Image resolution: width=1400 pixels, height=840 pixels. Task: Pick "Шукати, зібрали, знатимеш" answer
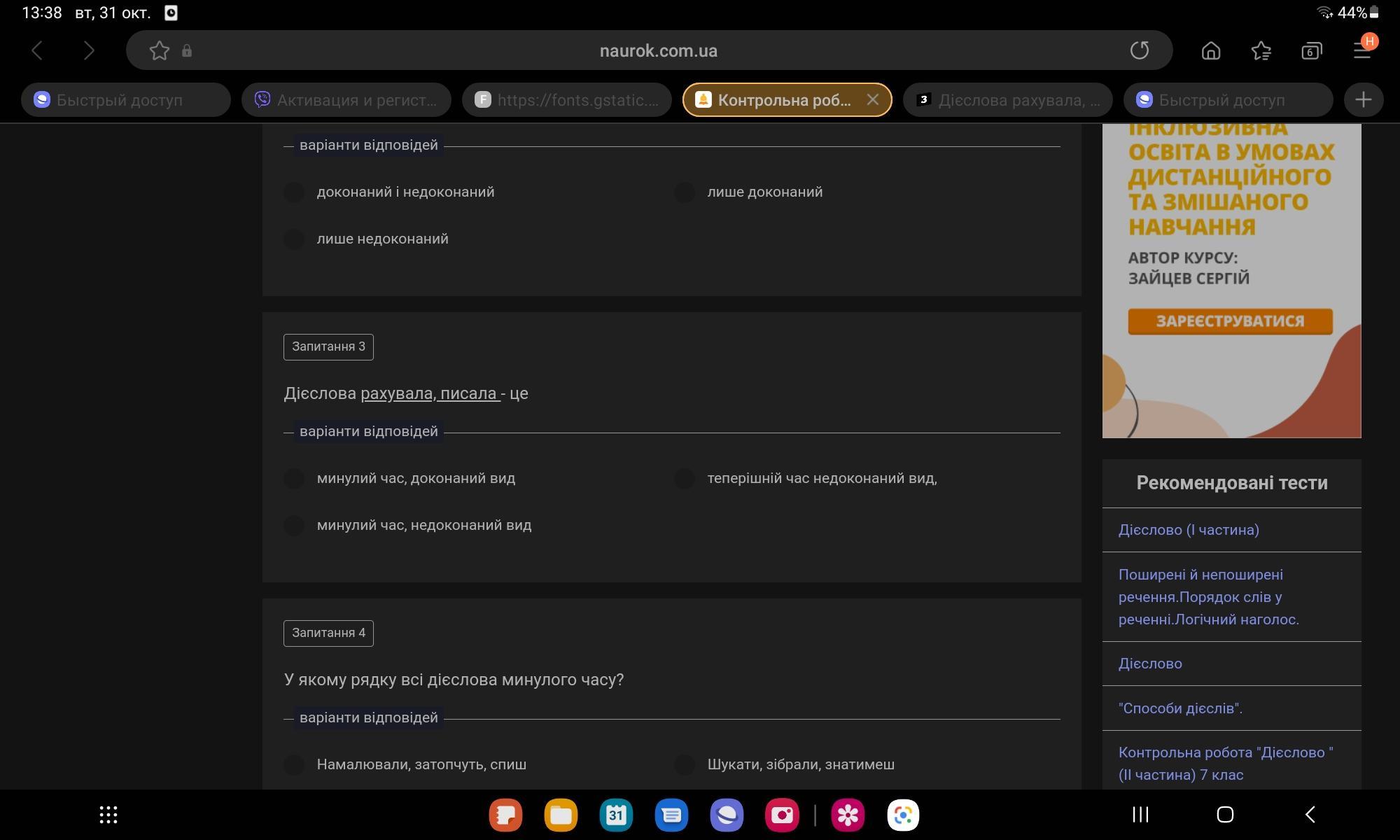[684, 765]
